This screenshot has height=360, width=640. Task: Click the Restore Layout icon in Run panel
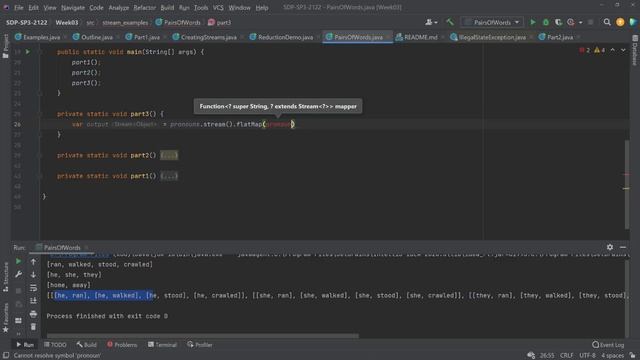coord(18,321)
